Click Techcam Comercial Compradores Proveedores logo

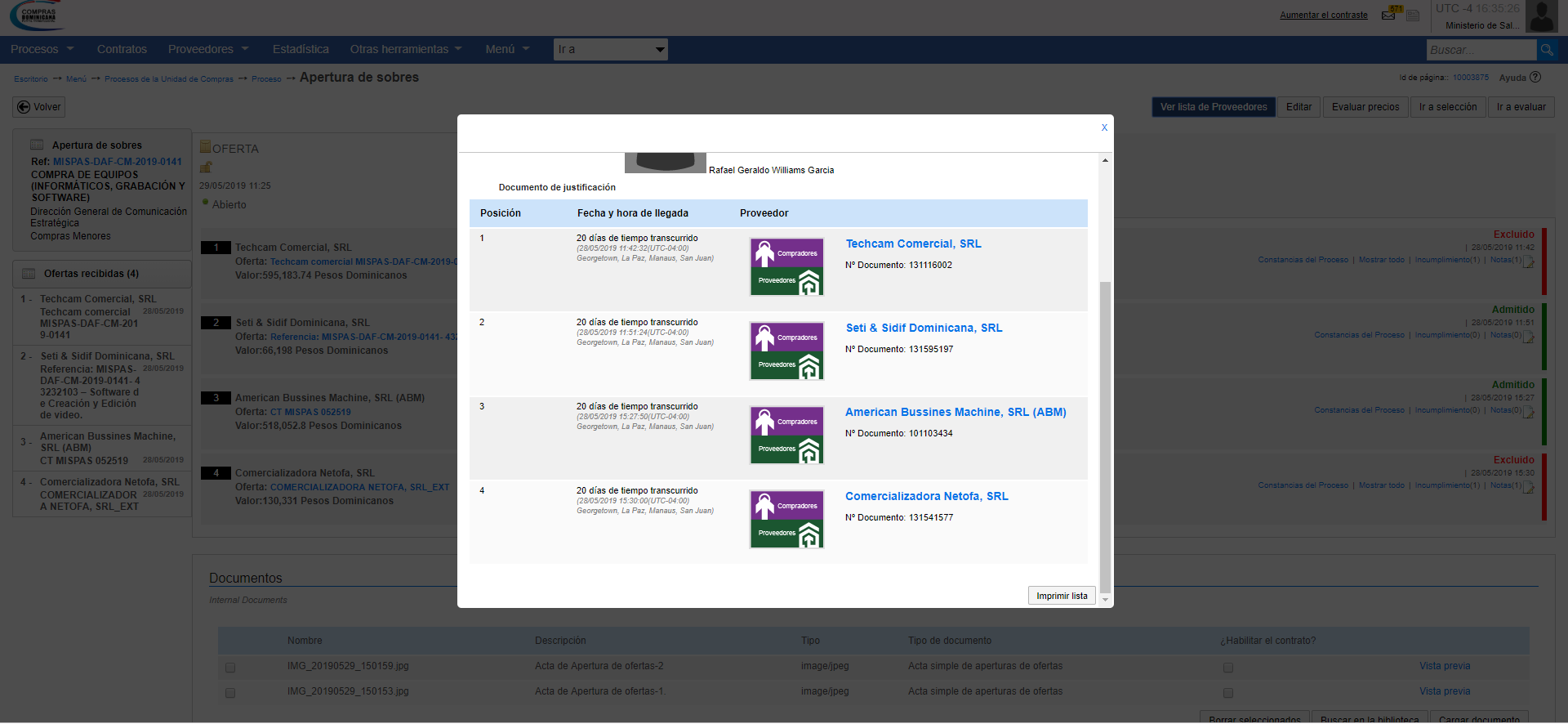pyautogui.click(x=787, y=267)
